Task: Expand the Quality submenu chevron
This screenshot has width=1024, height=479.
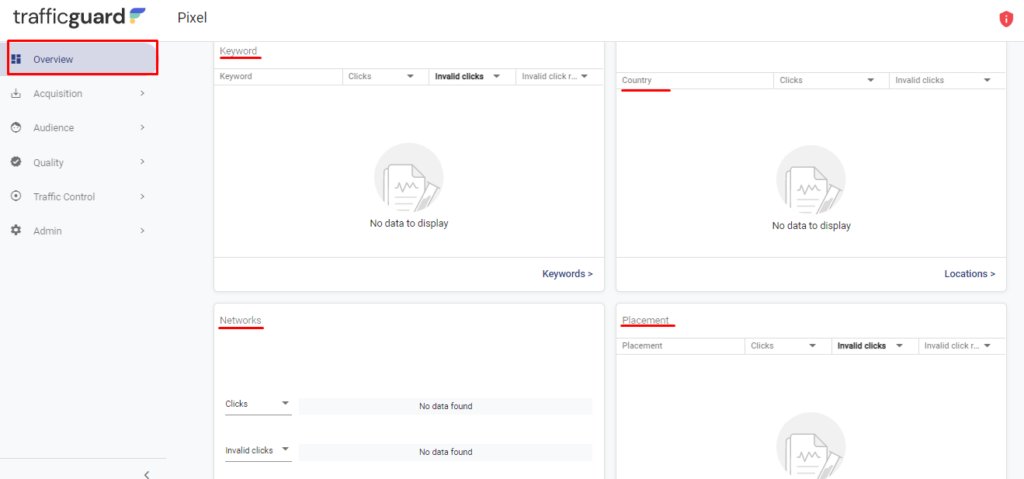Action: 142,161
